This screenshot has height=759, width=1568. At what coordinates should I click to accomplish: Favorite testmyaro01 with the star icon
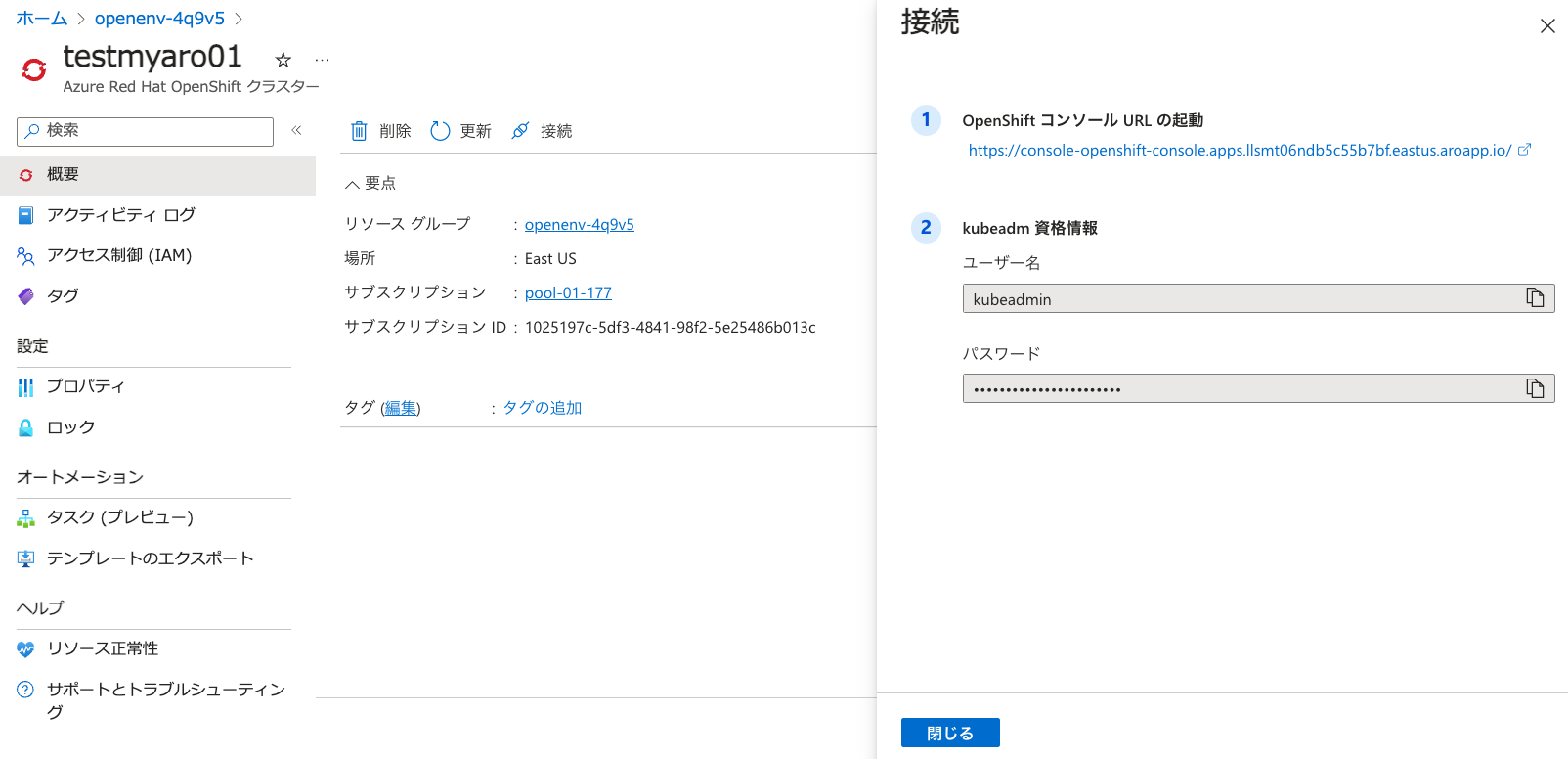[x=283, y=60]
